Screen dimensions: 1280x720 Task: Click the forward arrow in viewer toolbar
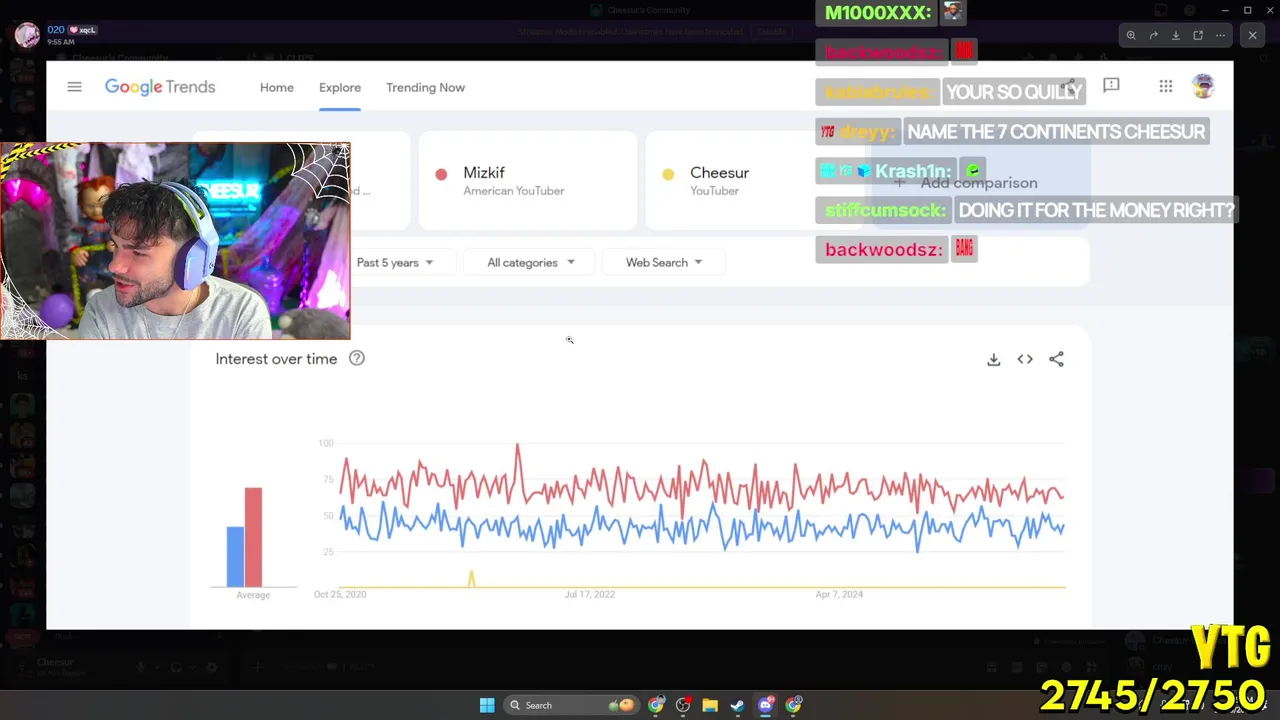point(1153,35)
